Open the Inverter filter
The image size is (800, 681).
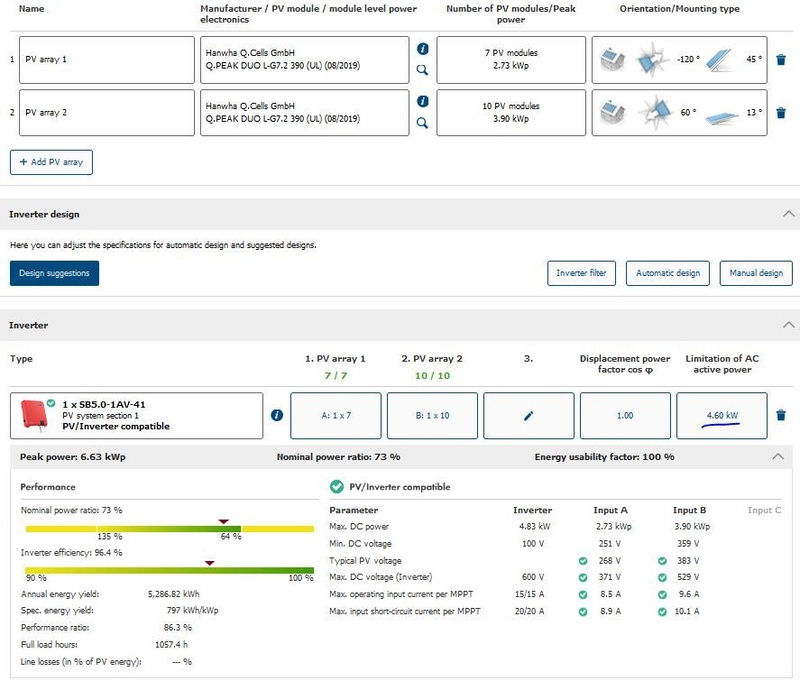(581, 273)
